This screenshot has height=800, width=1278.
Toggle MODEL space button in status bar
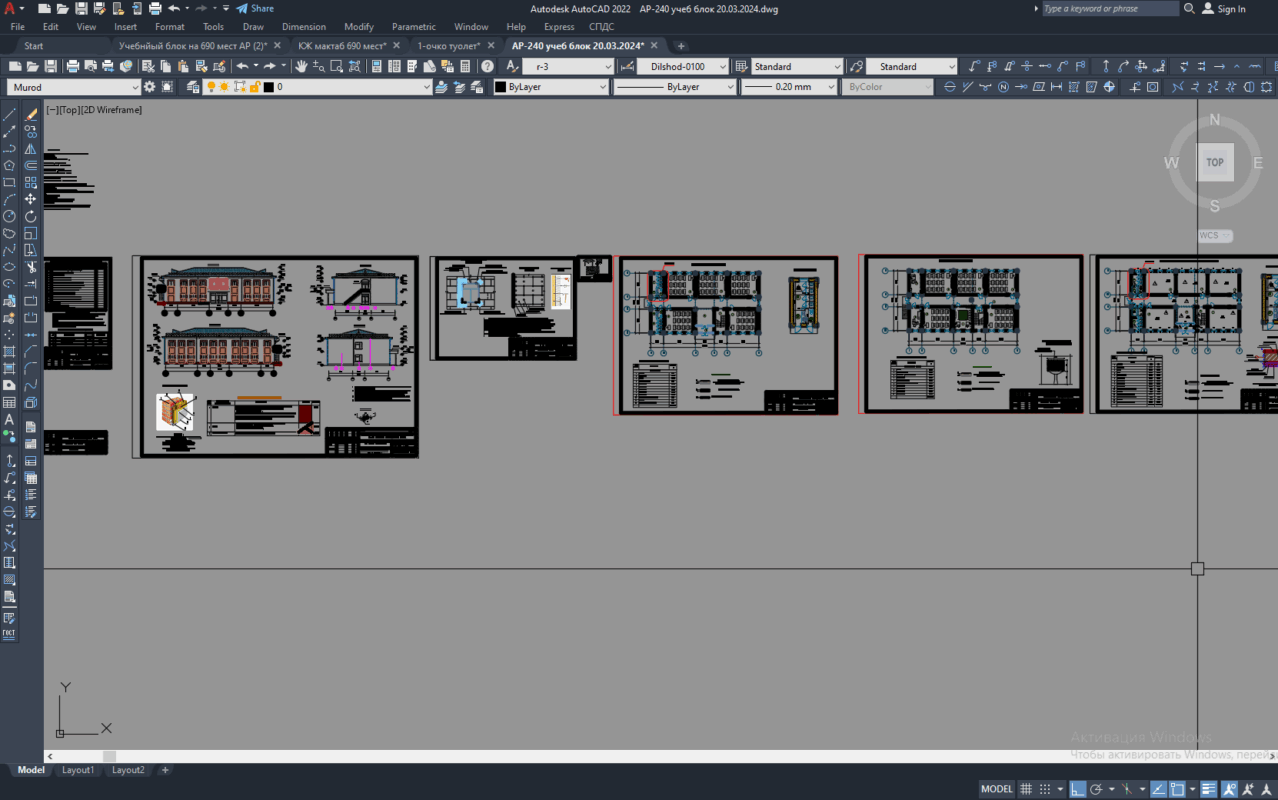pos(997,789)
